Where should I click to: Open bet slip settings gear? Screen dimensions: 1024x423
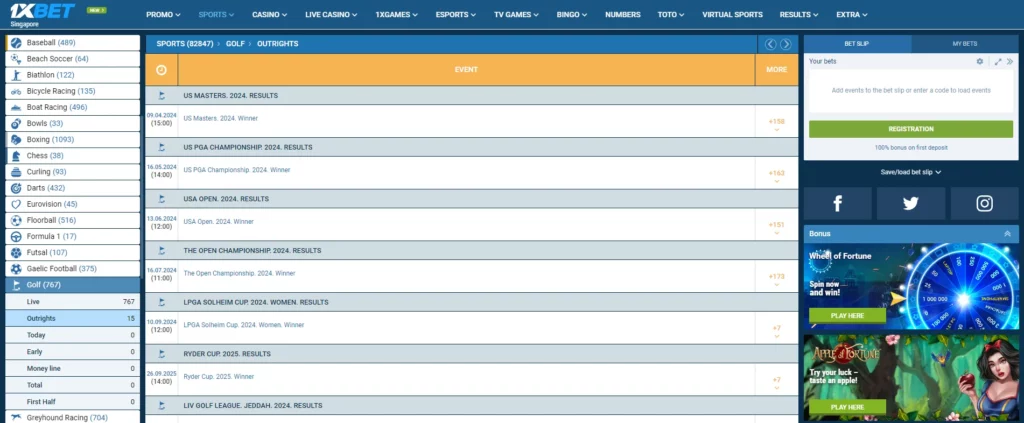(980, 62)
